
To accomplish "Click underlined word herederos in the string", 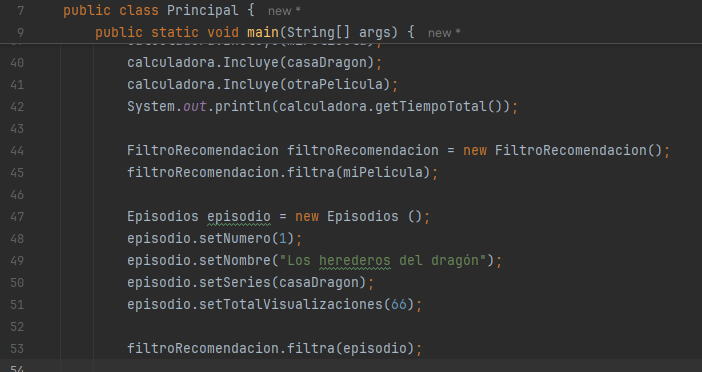I will tap(355, 261).
